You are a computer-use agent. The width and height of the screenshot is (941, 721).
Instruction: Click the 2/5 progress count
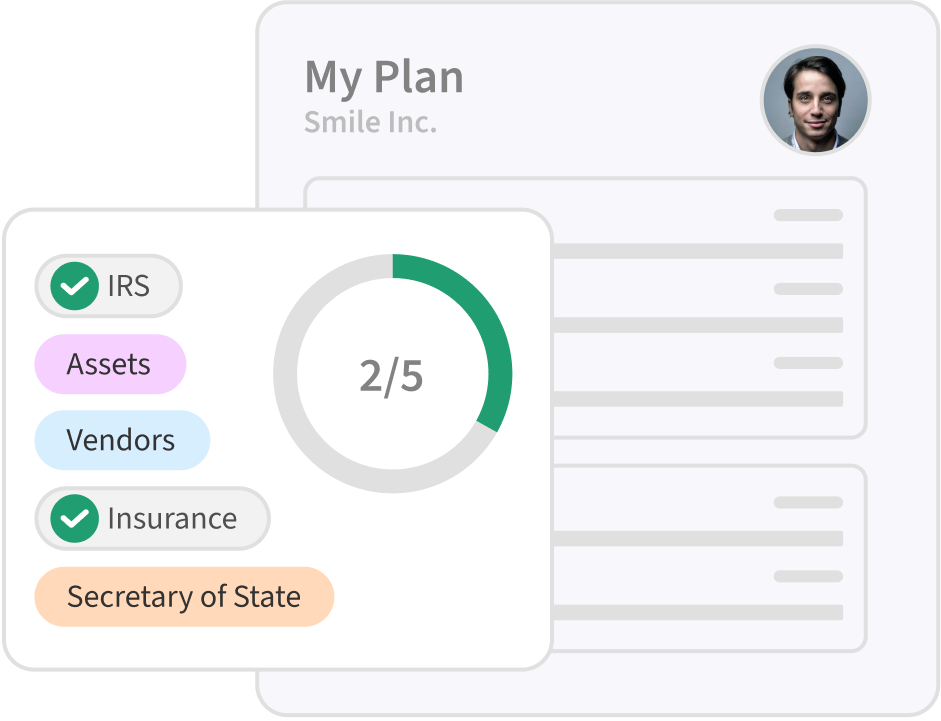pyautogui.click(x=391, y=375)
